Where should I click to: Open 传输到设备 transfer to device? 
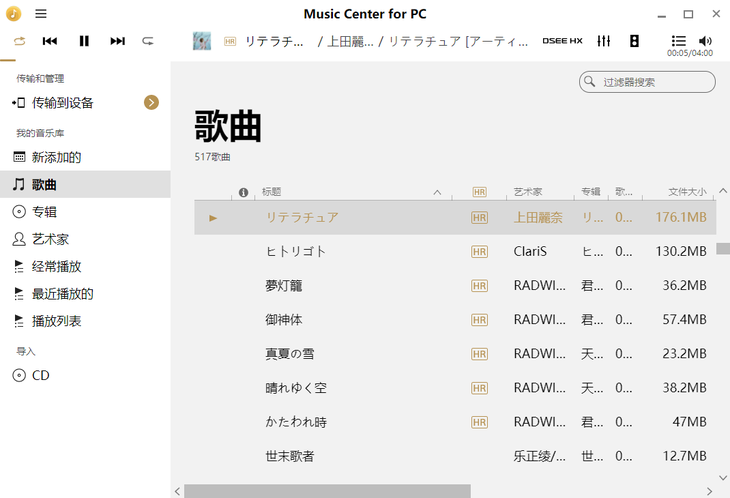pyautogui.click(x=85, y=103)
